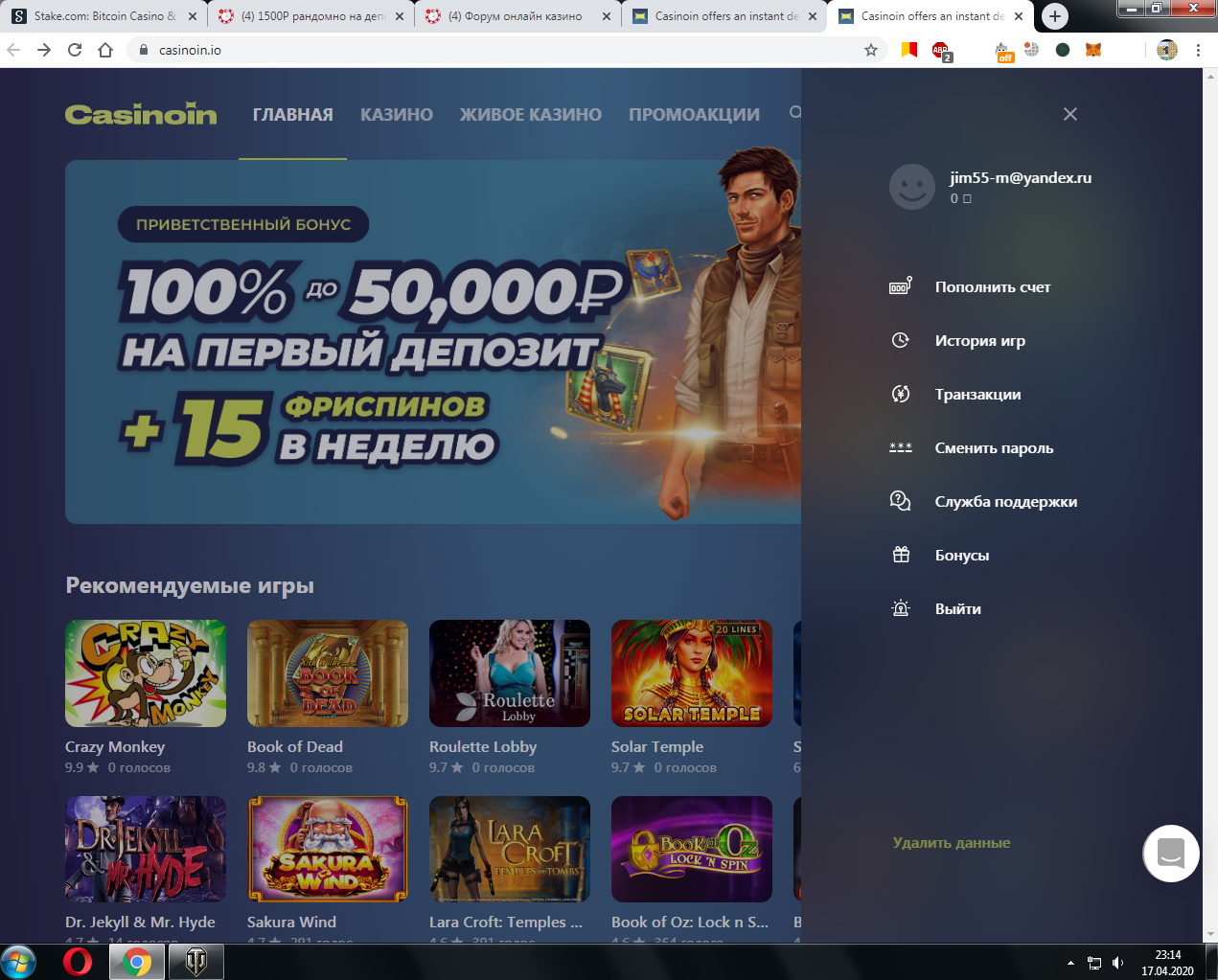The width and height of the screenshot is (1218, 980).
Task: Open the Roulette Lobby game thumbnail
Action: 510,673
